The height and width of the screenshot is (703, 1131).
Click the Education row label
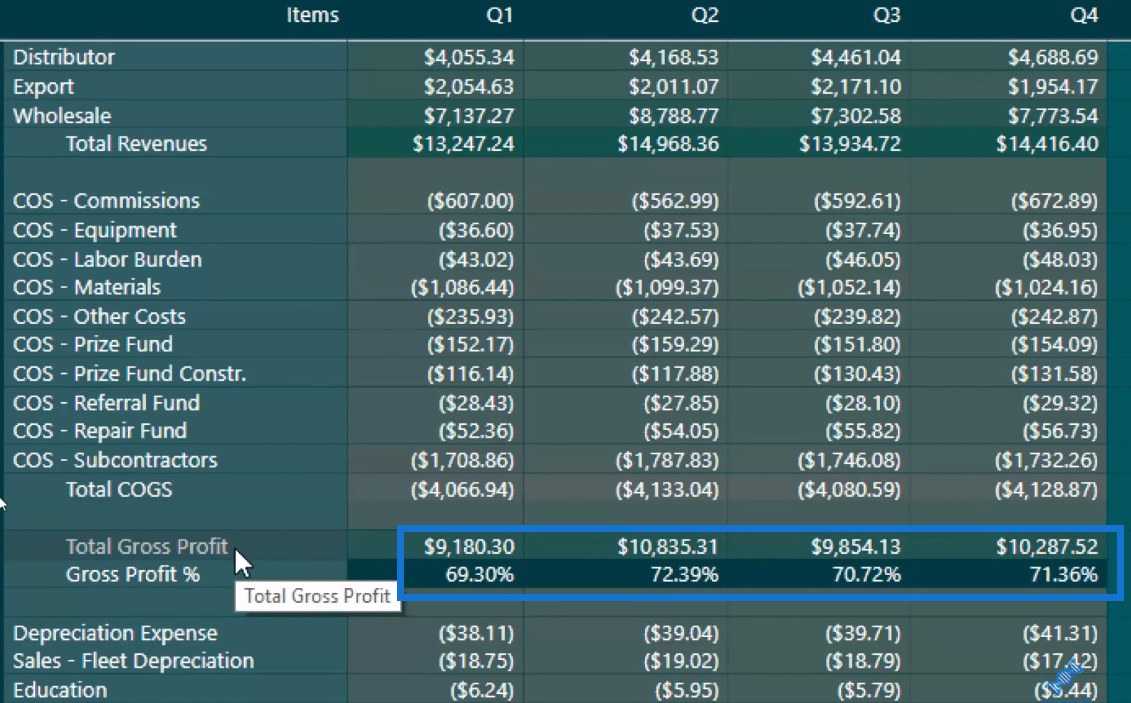pyautogui.click(x=60, y=690)
